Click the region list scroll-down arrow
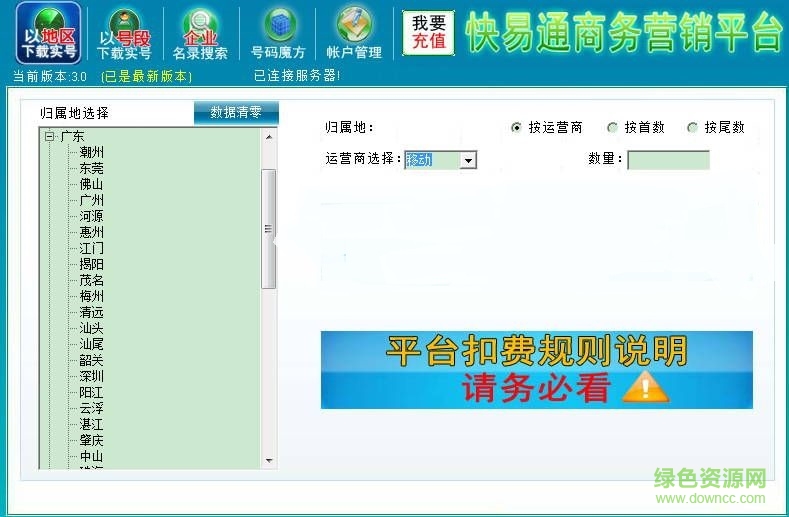789x517 pixels. (269, 460)
